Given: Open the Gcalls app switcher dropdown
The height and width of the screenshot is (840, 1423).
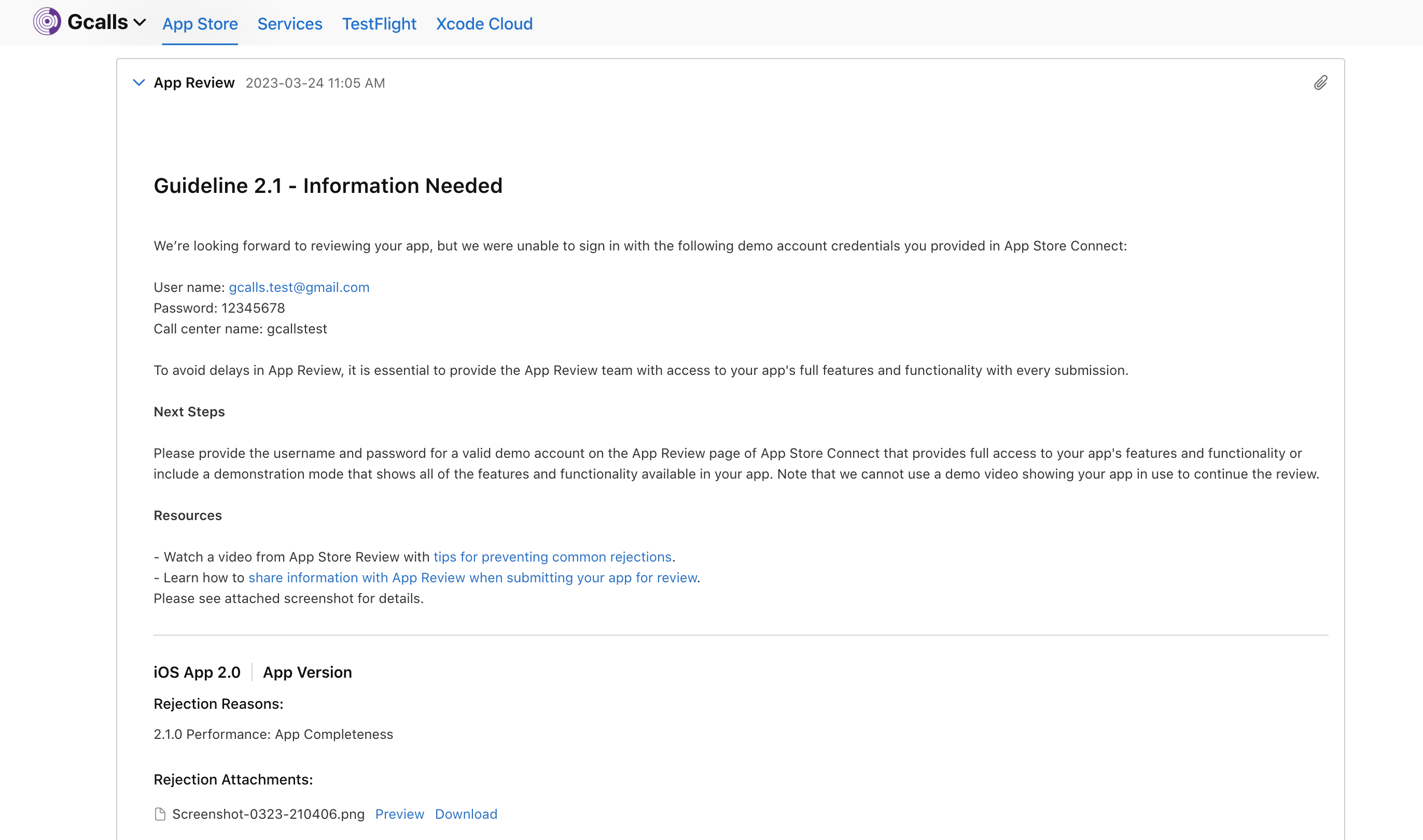Looking at the screenshot, I should click(140, 23).
